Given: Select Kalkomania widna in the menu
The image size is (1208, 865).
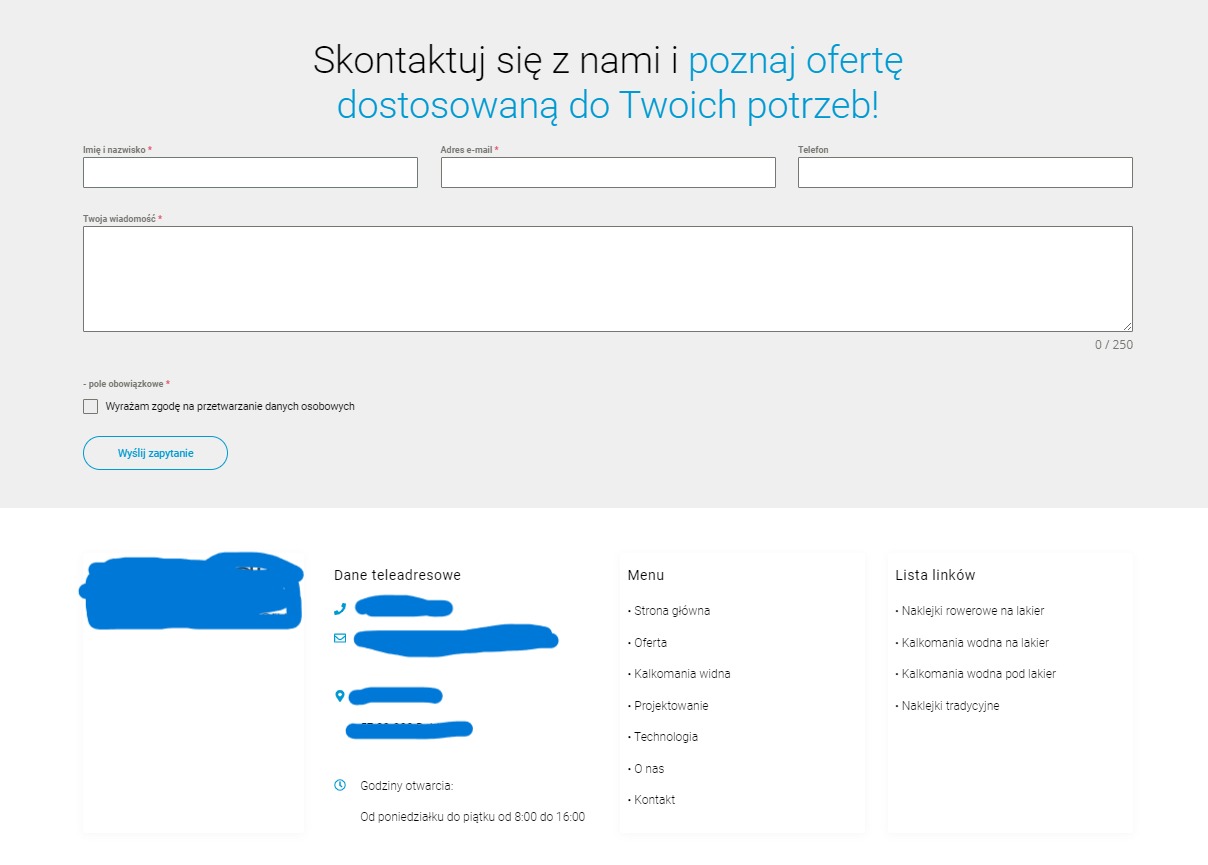Looking at the screenshot, I should [x=681, y=673].
